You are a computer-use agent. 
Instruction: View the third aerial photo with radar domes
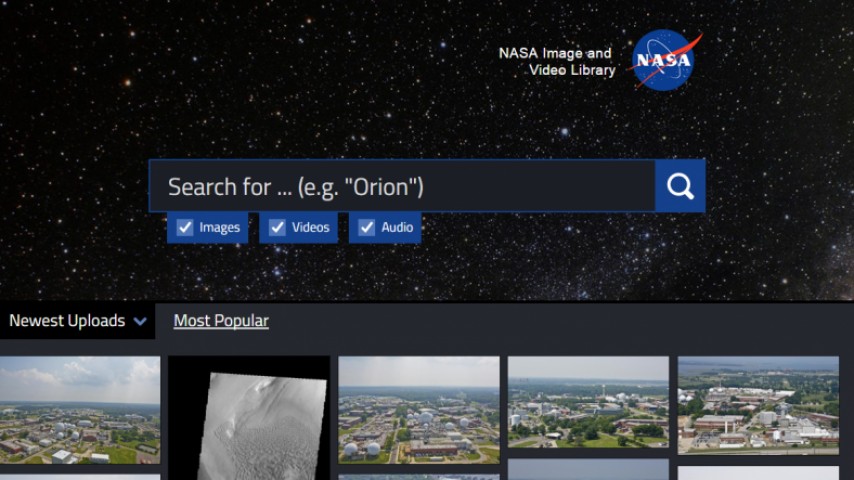click(419, 410)
